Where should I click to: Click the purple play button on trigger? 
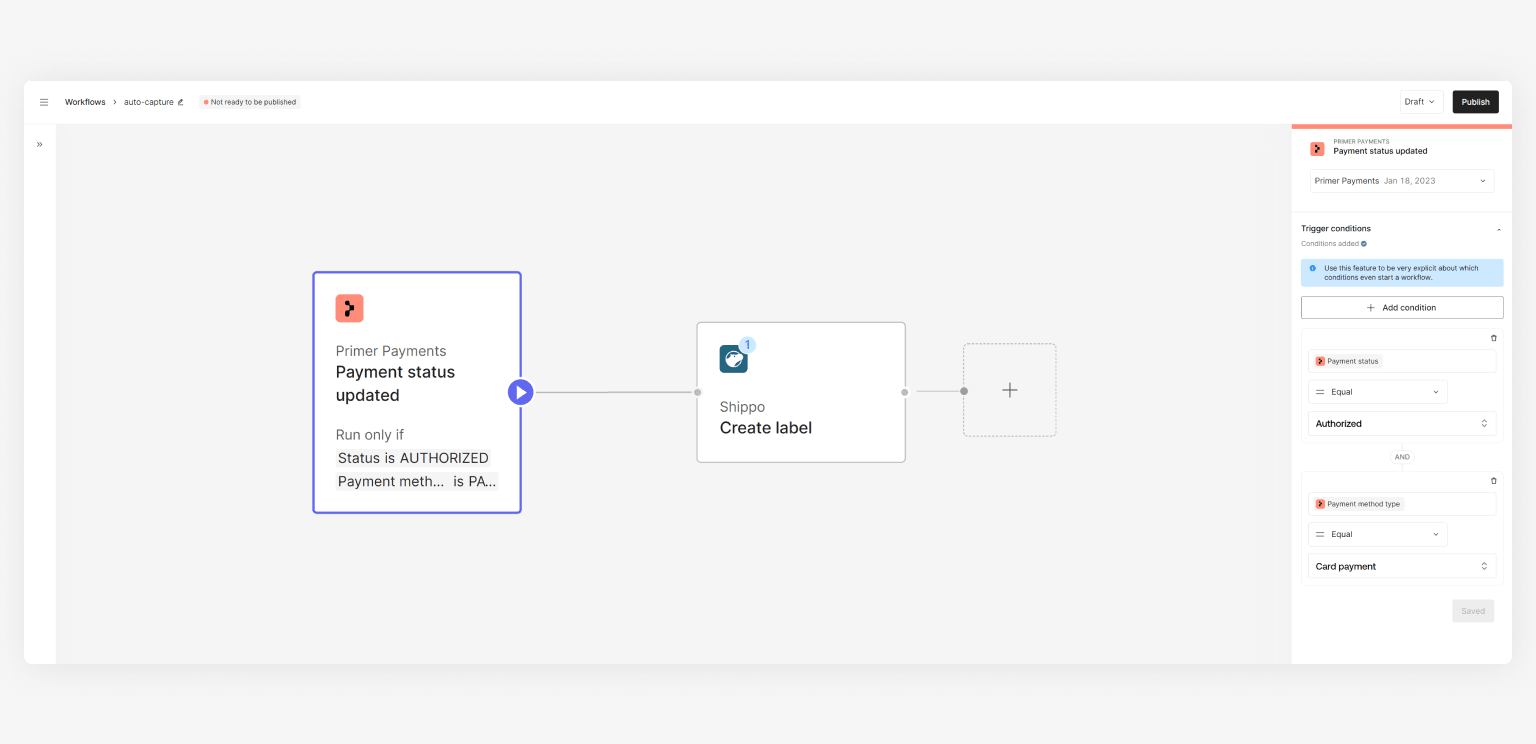click(x=520, y=392)
